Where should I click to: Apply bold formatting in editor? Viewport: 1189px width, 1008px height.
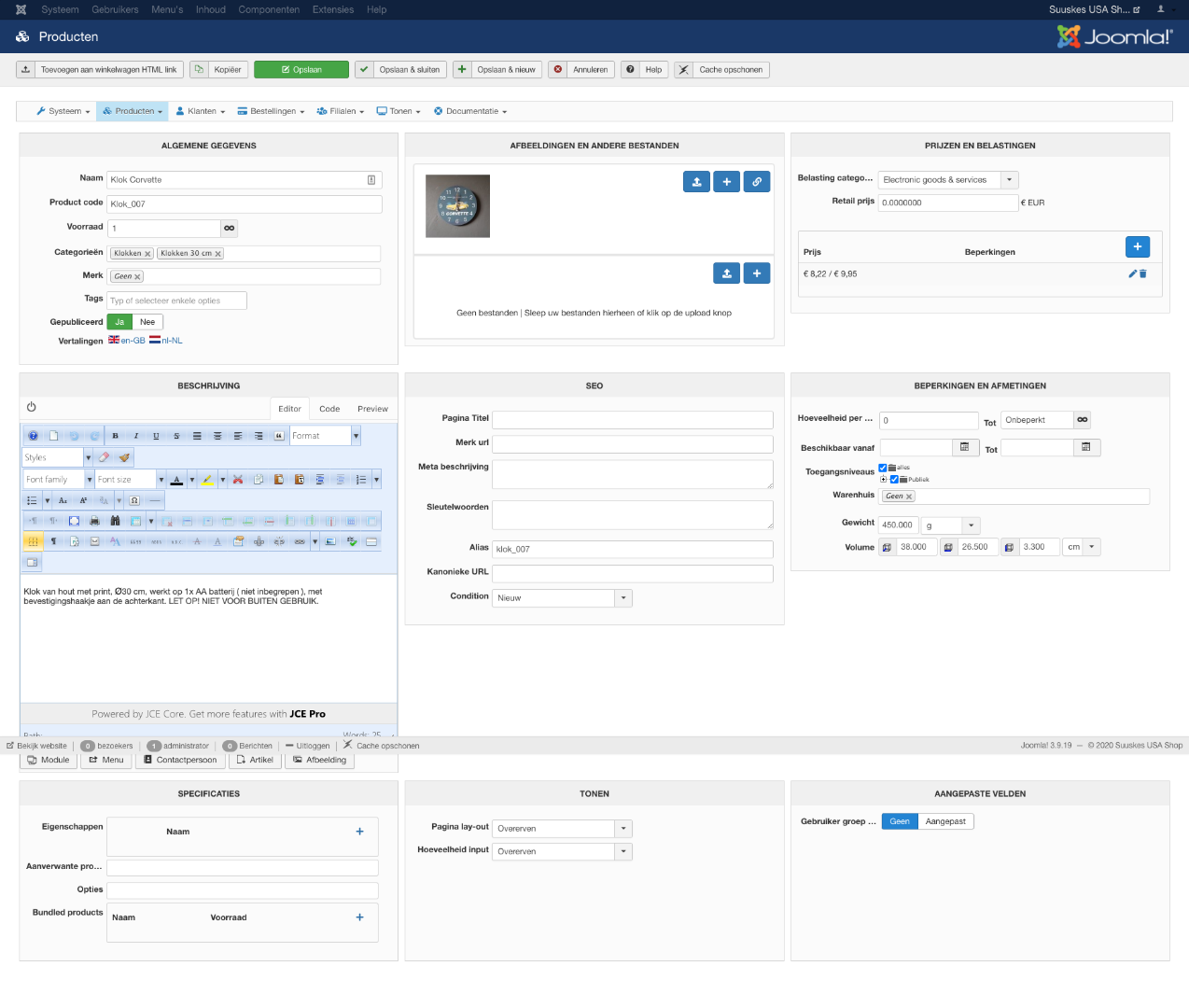pyautogui.click(x=115, y=436)
